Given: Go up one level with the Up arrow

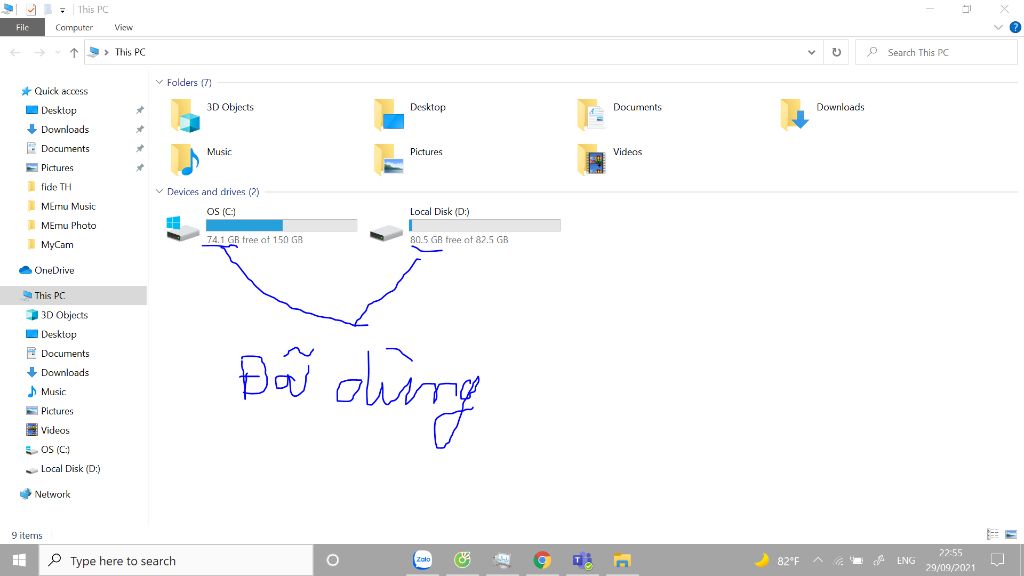Looking at the screenshot, I should pyautogui.click(x=74, y=52).
